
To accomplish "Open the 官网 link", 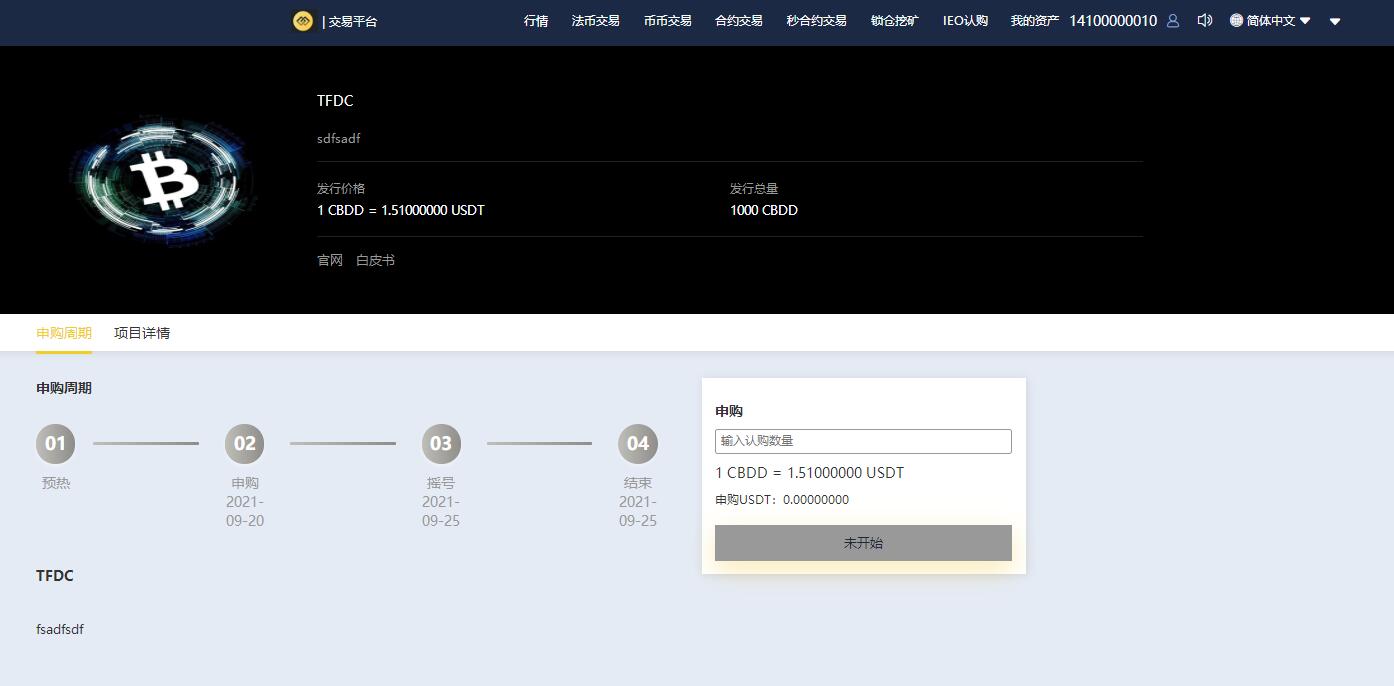I will 330,260.
